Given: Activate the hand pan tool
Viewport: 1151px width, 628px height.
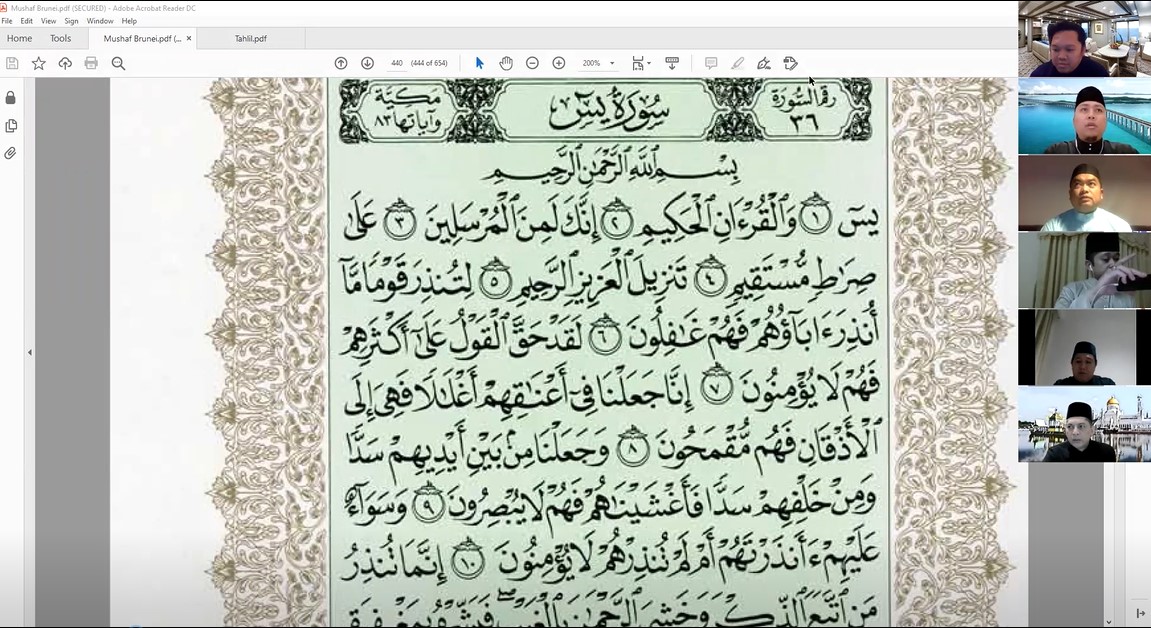Looking at the screenshot, I should (506, 63).
